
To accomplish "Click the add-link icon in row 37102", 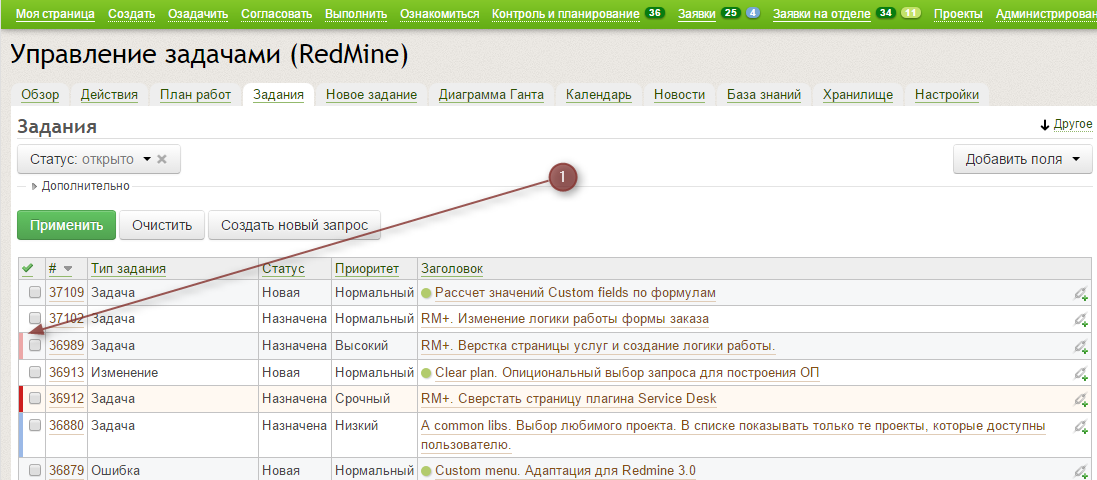I will click(1081, 320).
